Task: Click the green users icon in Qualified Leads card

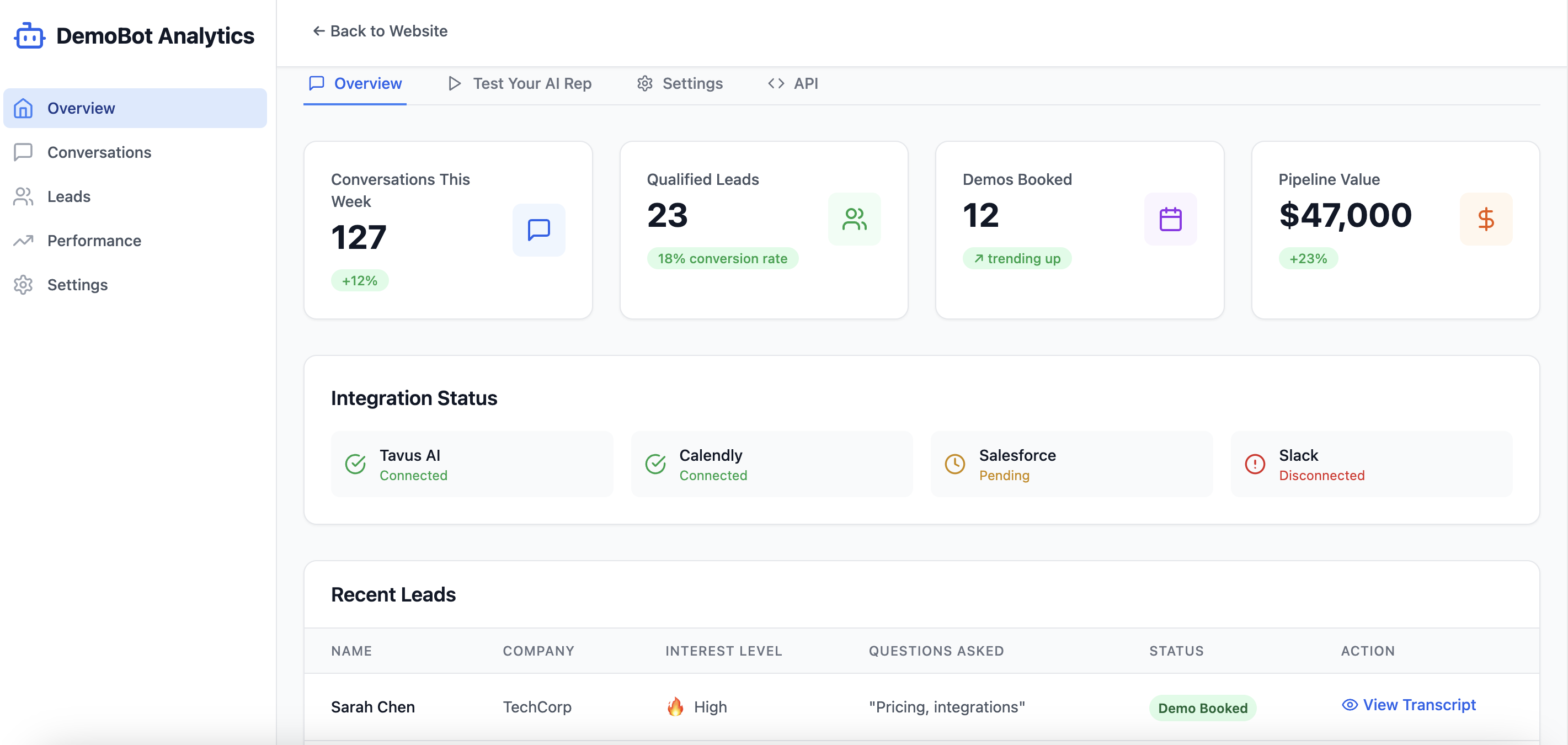Action: (x=854, y=219)
